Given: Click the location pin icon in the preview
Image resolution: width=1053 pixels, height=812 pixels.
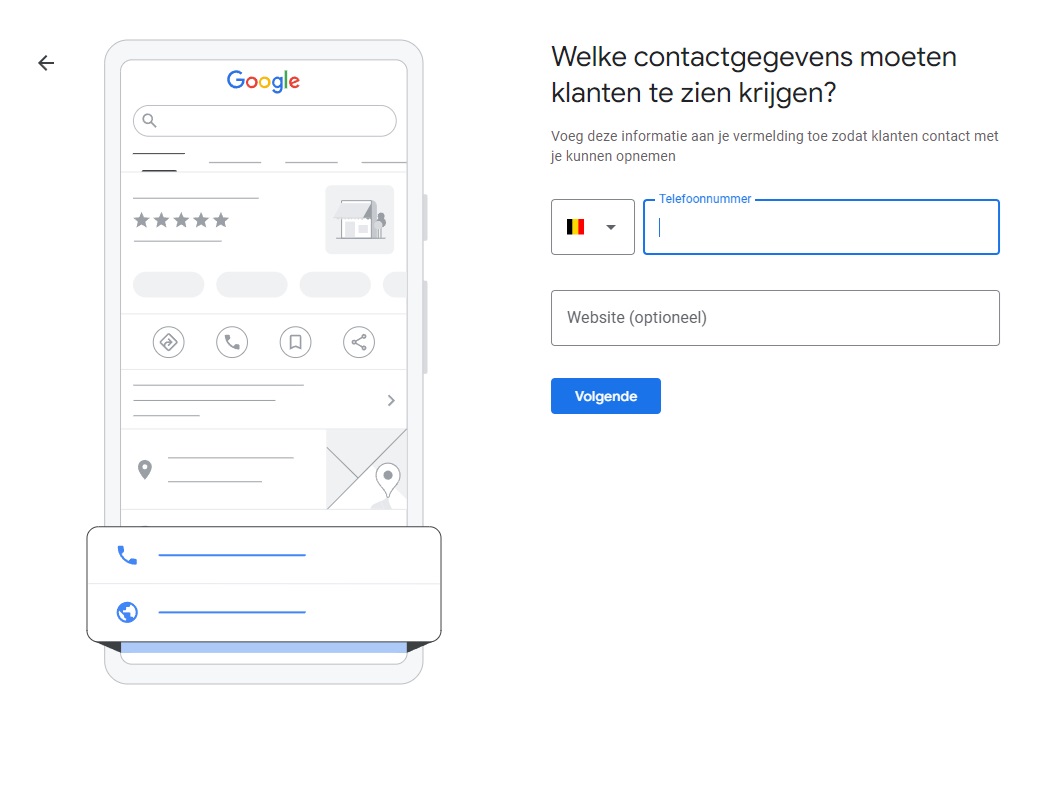Looking at the screenshot, I should point(145,468).
